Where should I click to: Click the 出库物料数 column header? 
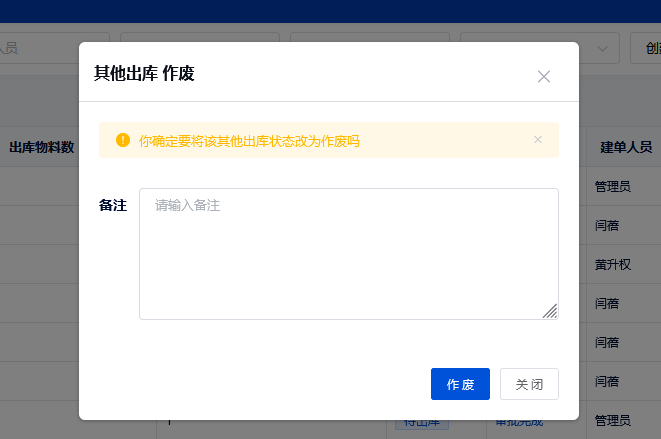[x=42, y=147]
